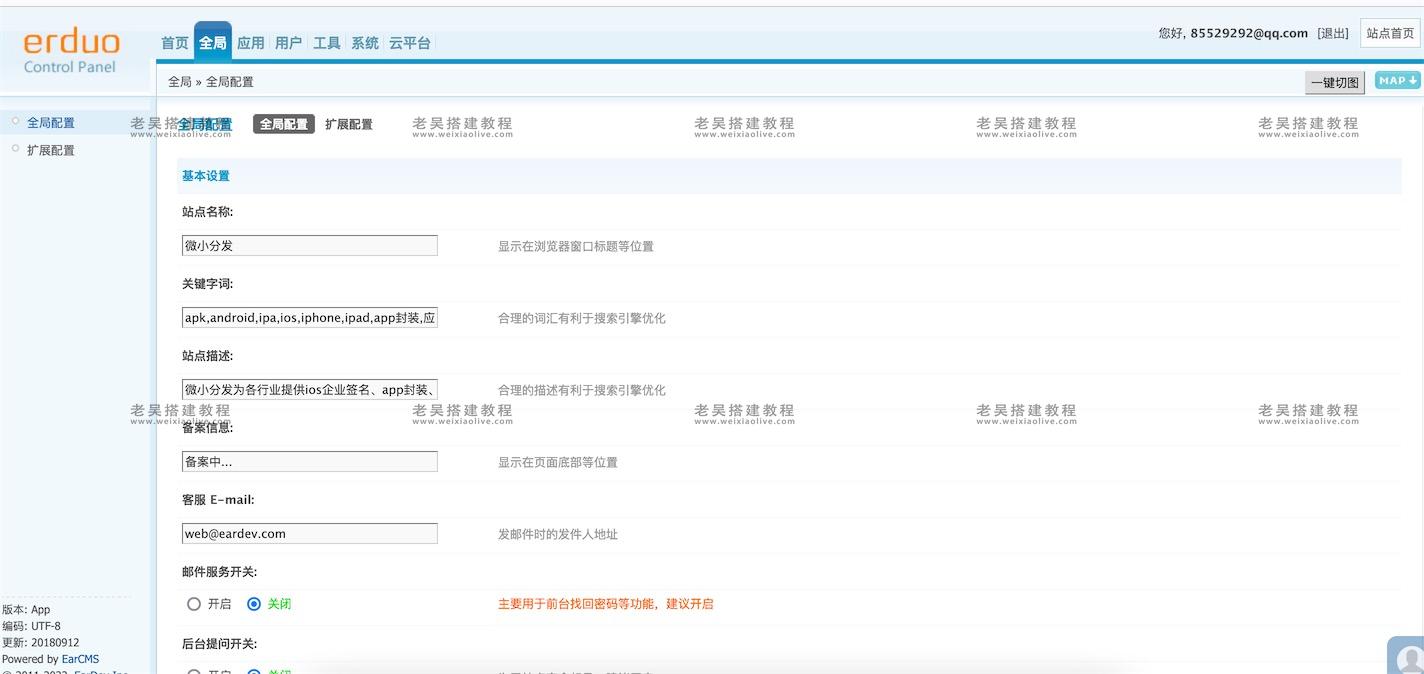Open the MAP dropdown

coord(1396,80)
